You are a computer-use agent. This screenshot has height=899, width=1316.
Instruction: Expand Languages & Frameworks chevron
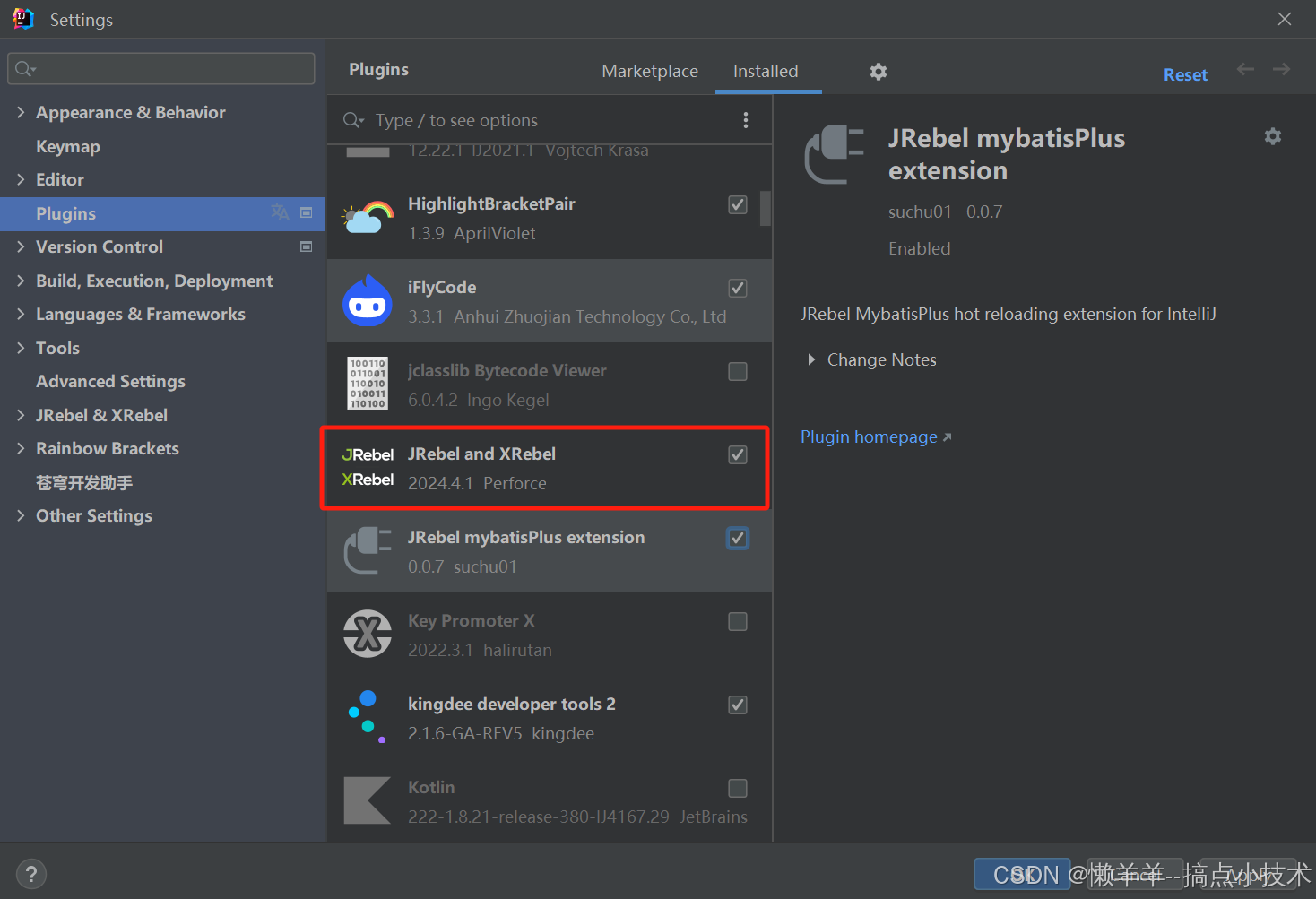point(21,314)
